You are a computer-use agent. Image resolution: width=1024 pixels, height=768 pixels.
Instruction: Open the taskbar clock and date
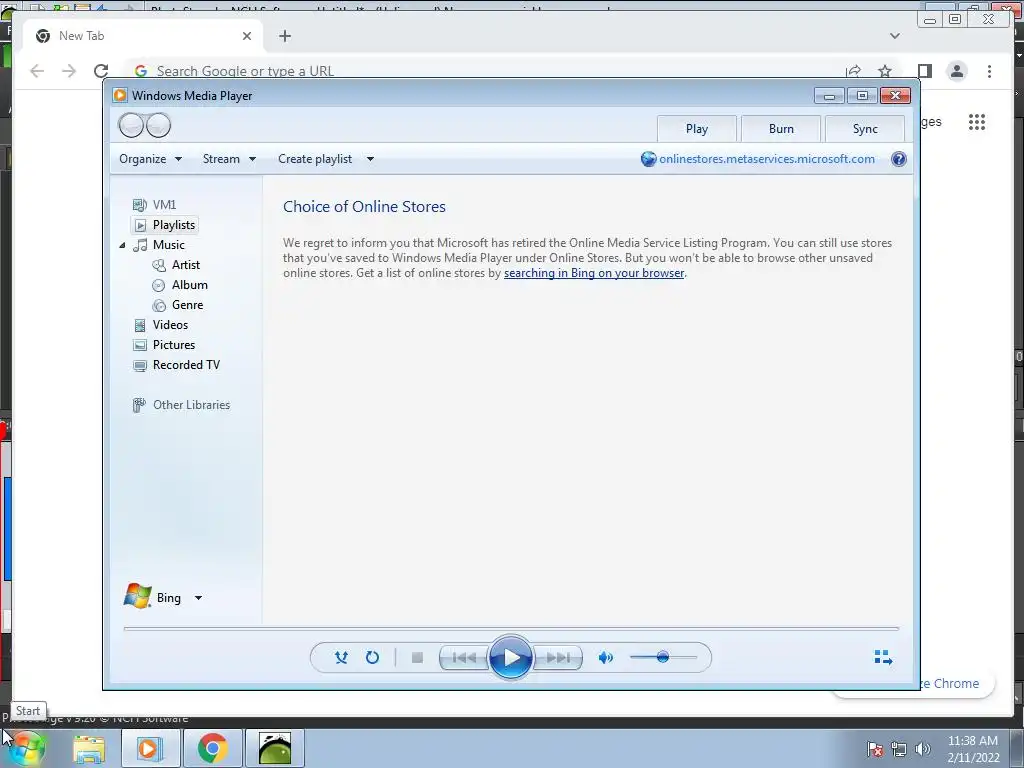tap(973, 749)
